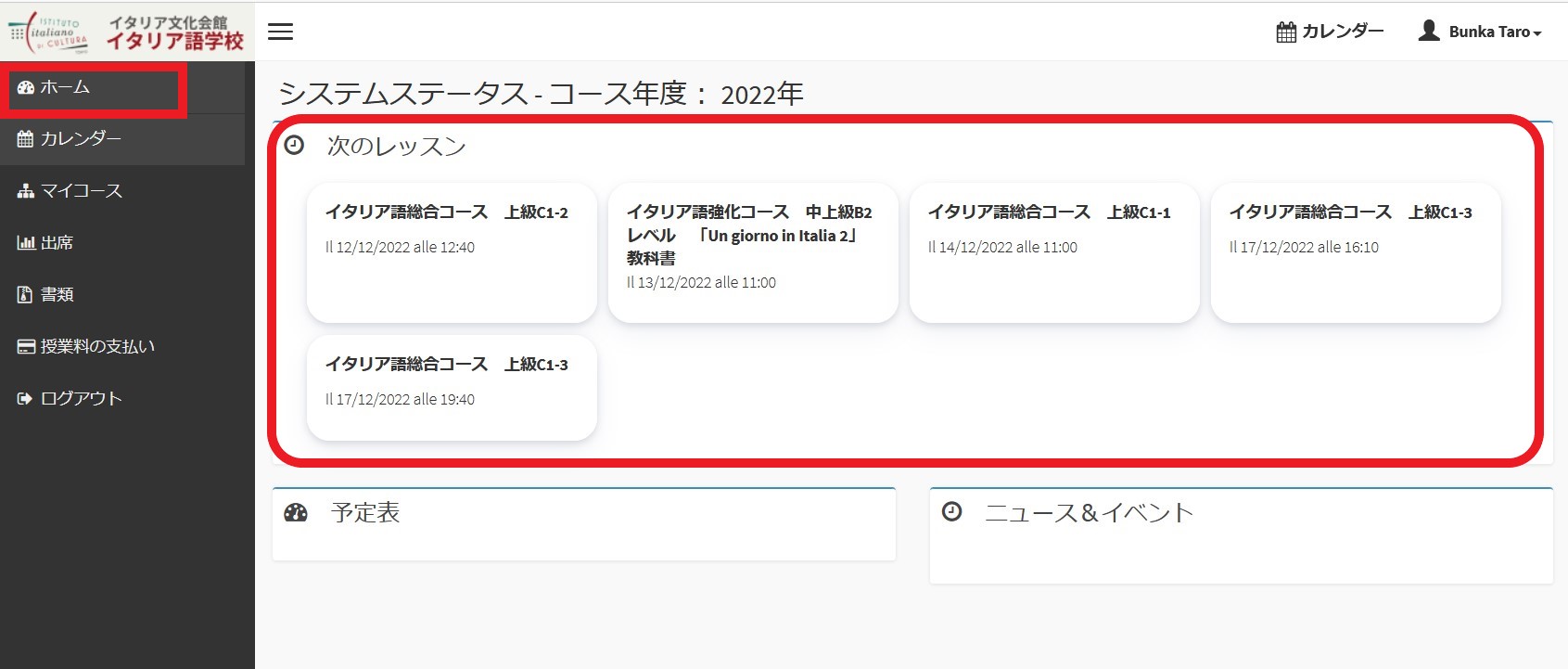Image resolution: width=1568 pixels, height=669 pixels.
Task: Click the clock icon beside 次のレッスン
Action: coord(294,146)
